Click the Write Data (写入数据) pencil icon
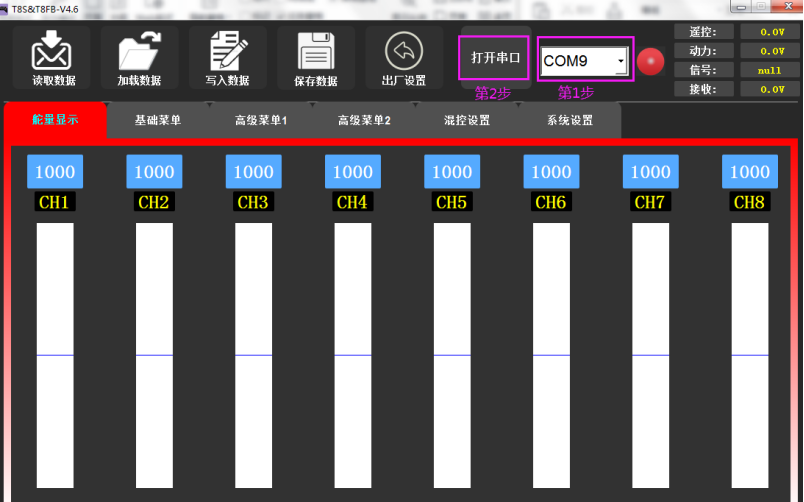This screenshot has height=502, width=804. (x=227, y=51)
